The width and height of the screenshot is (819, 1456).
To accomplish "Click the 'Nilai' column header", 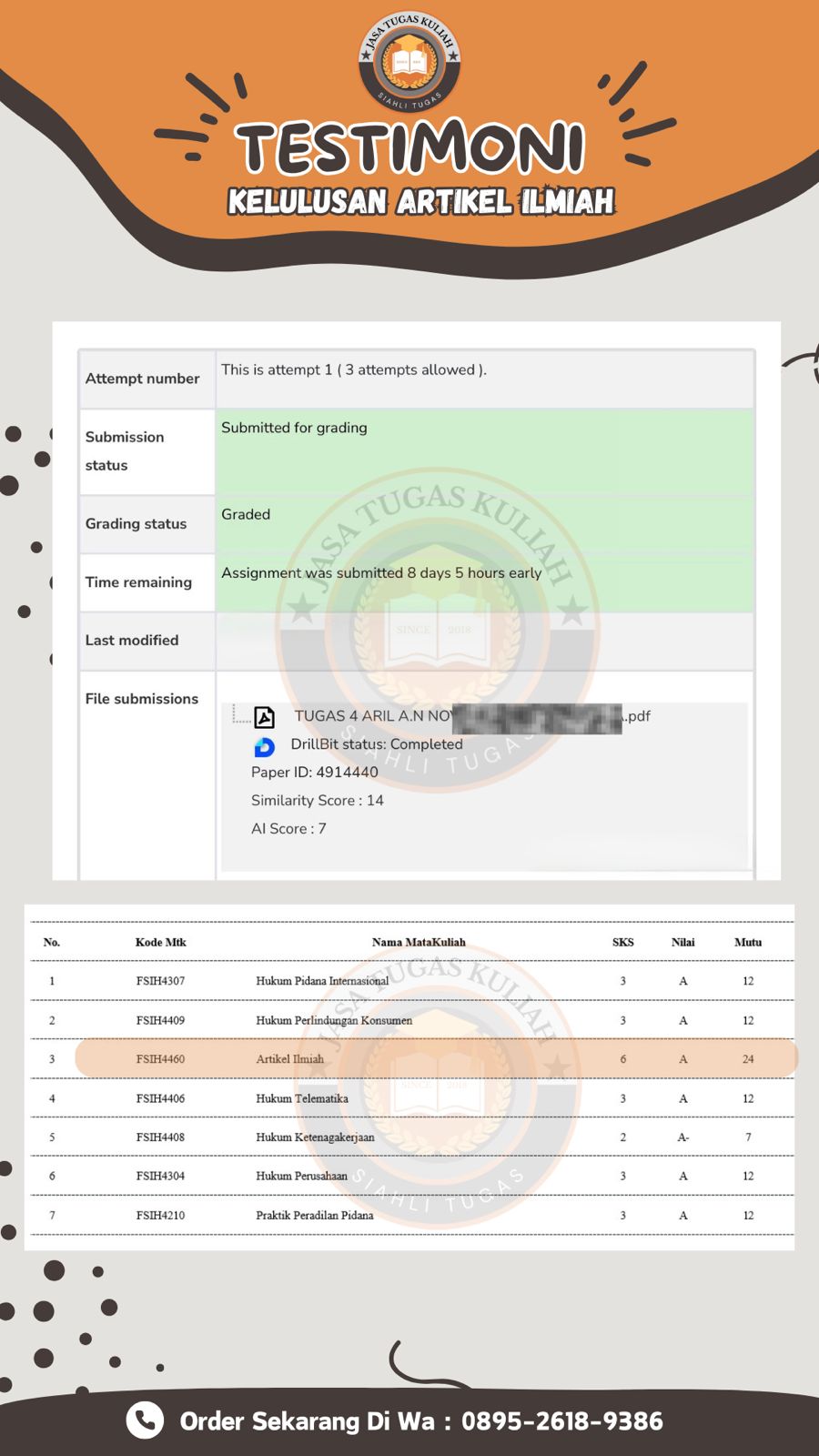I will (683, 942).
